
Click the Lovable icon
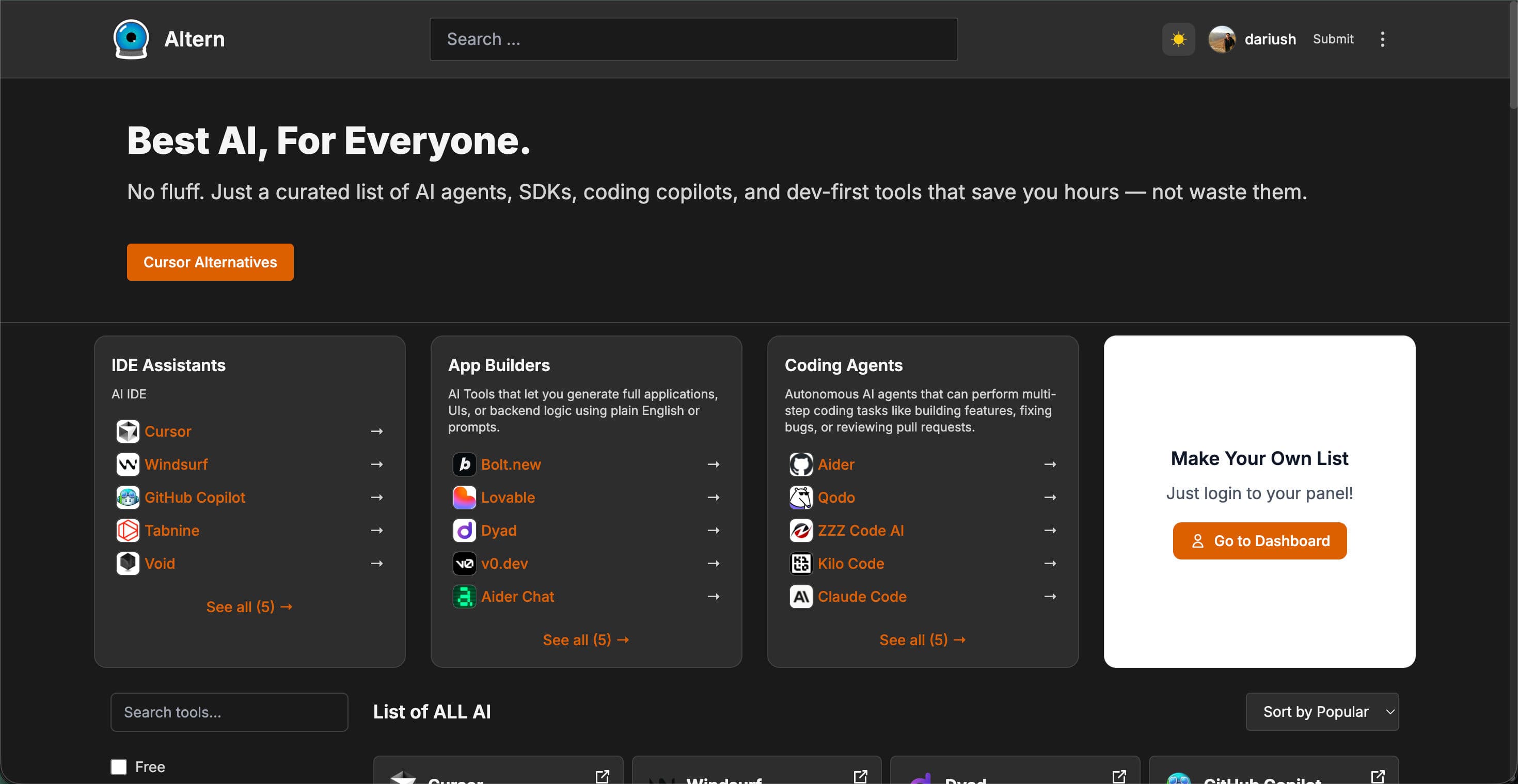(x=464, y=497)
